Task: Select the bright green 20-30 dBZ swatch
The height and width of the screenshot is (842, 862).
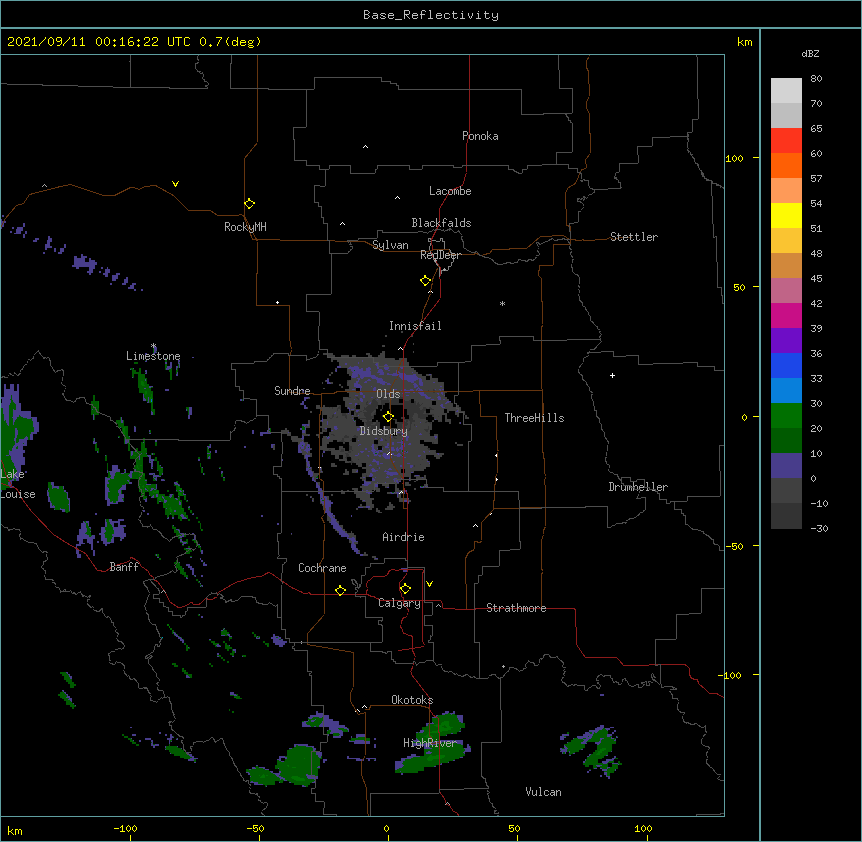Action: [786, 416]
